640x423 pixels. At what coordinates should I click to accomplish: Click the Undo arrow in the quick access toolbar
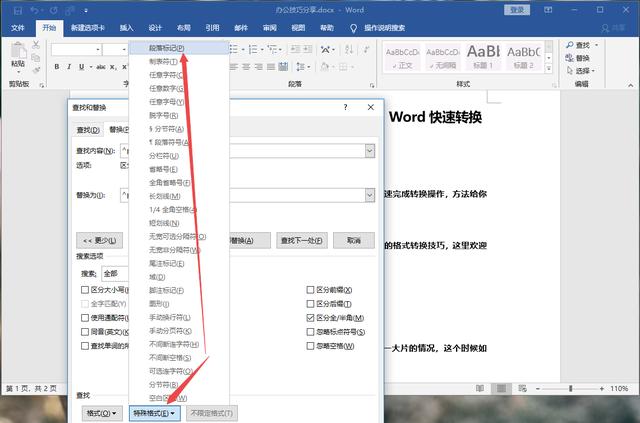[x=35, y=10]
